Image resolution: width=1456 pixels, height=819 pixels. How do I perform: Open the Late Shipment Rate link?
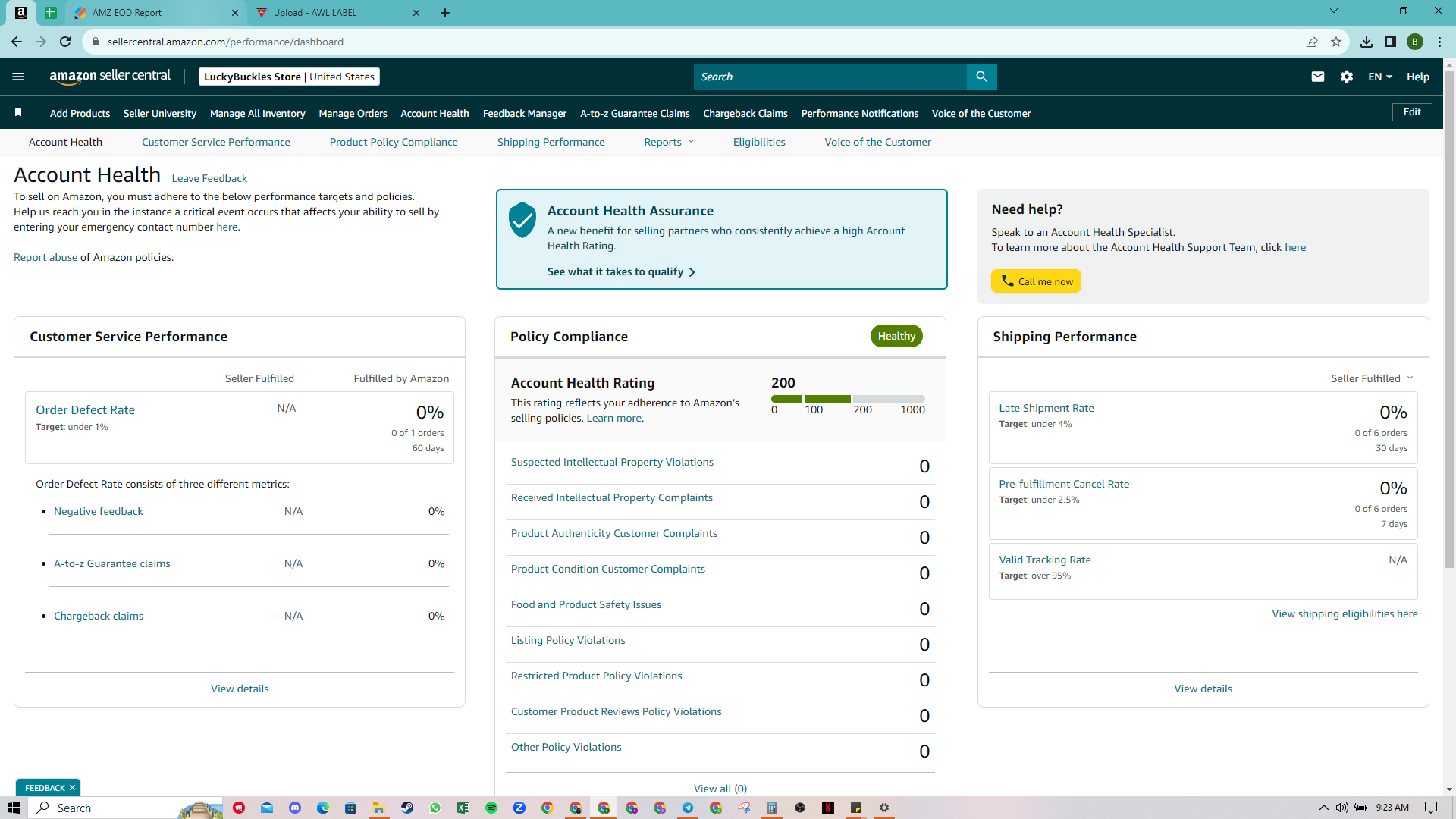(1046, 408)
